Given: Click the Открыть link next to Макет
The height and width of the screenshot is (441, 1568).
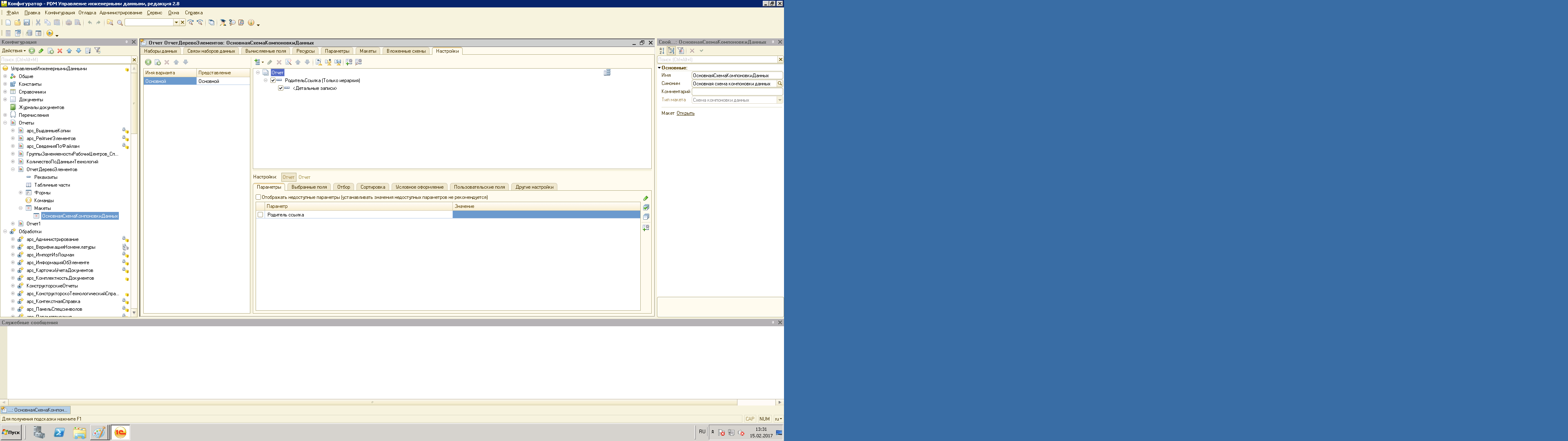Looking at the screenshot, I should tap(686, 113).
